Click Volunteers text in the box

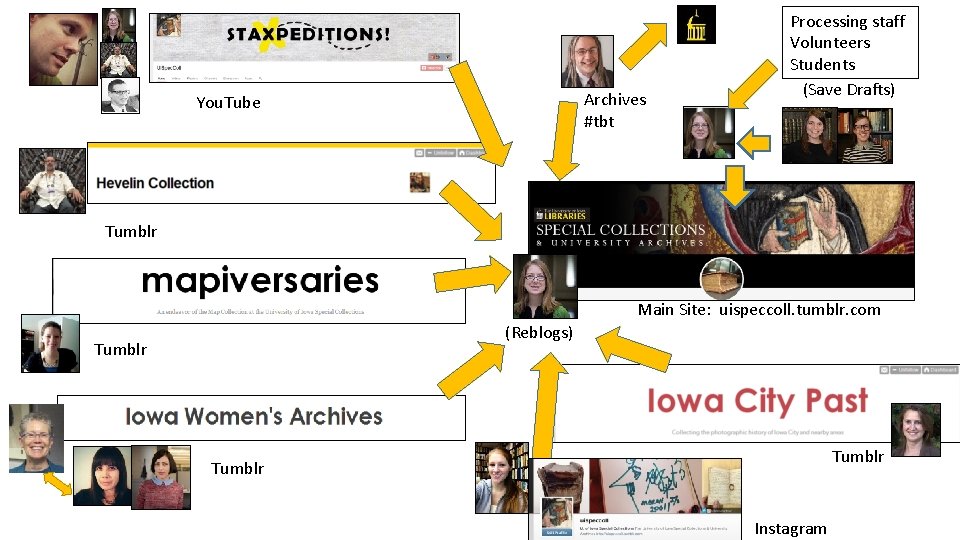click(830, 43)
